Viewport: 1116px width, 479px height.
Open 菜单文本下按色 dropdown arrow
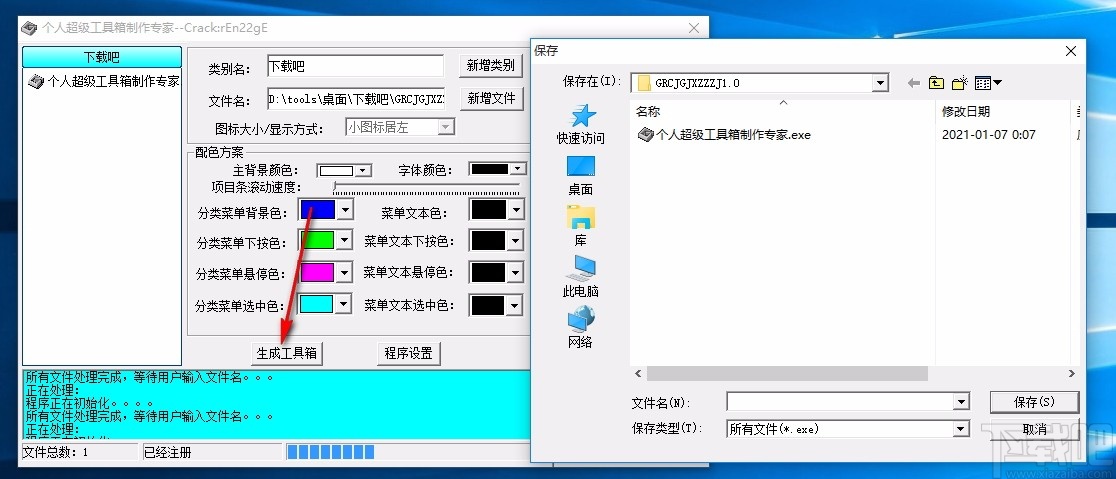coord(516,241)
